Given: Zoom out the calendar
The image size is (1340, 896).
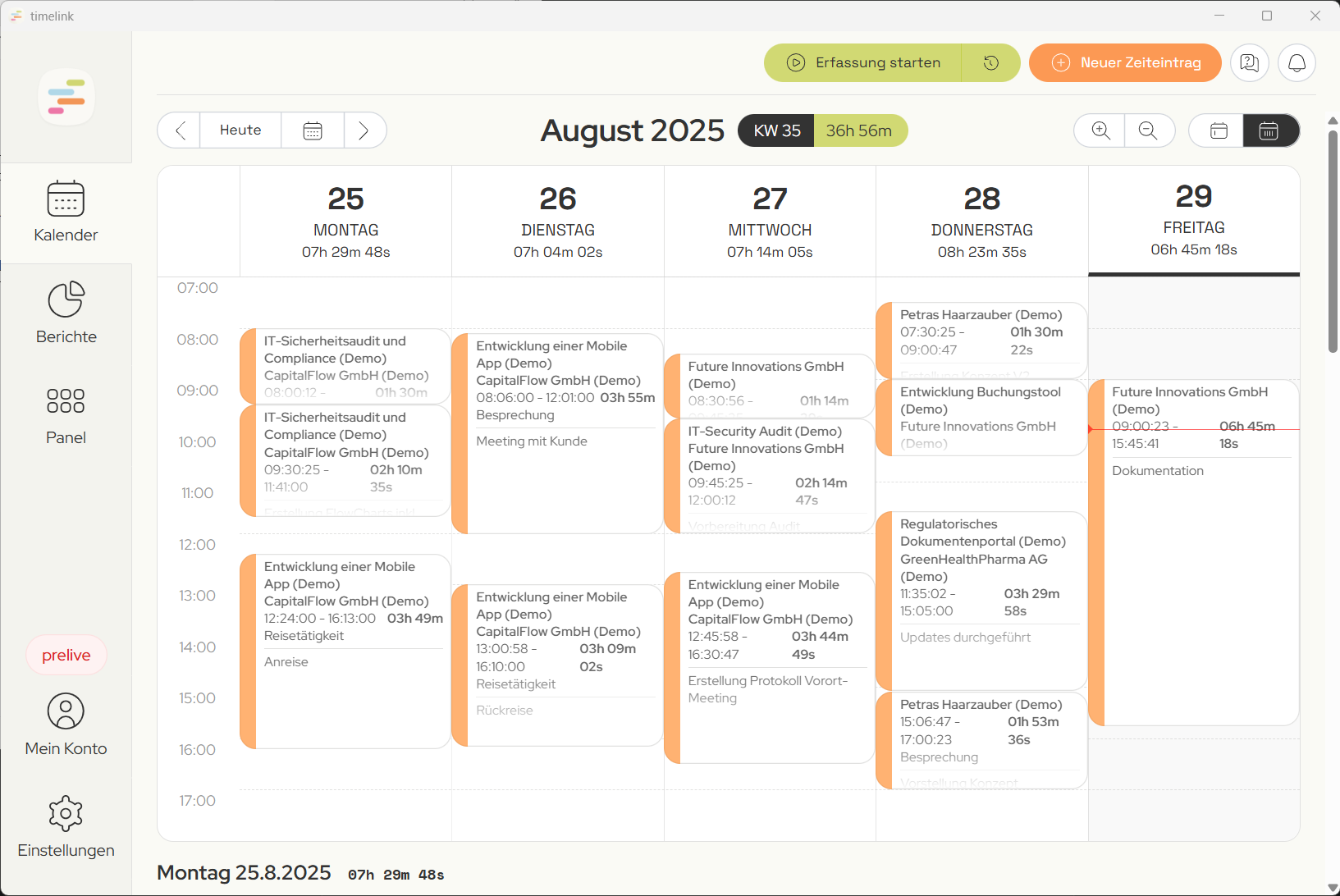Looking at the screenshot, I should click(1149, 130).
